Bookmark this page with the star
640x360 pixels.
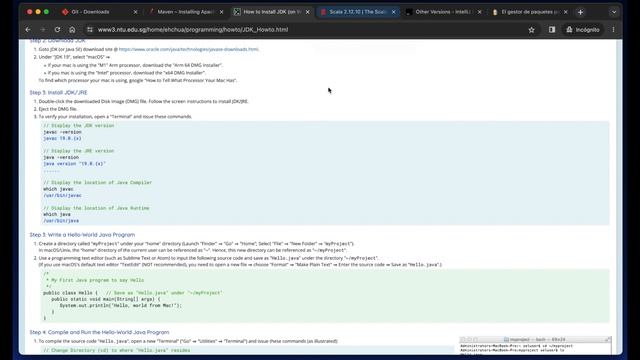pyautogui.click(x=531, y=29)
